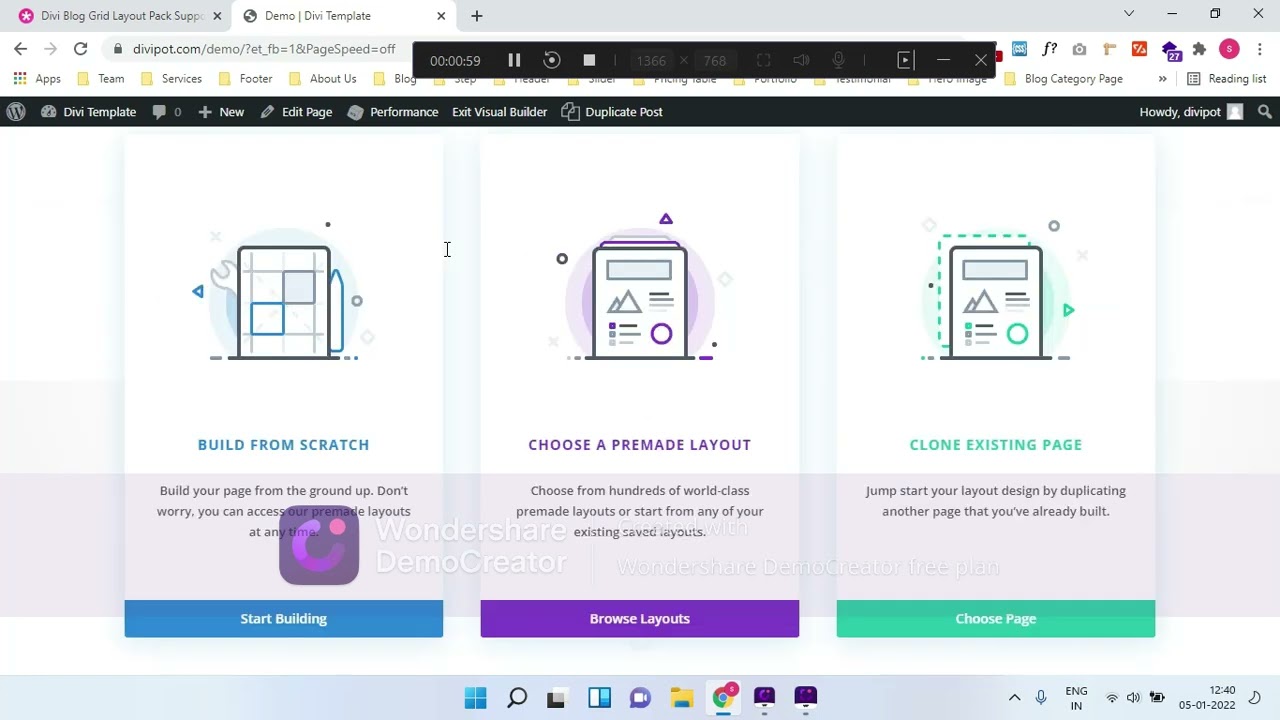1280x720 pixels.
Task: Open a new browser tab
Action: (x=476, y=16)
